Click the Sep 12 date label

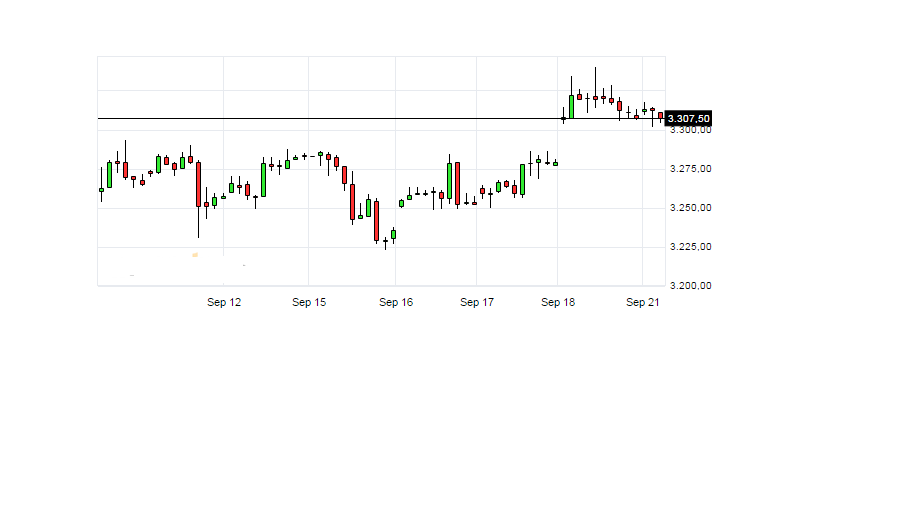pyautogui.click(x=224, y=302)
